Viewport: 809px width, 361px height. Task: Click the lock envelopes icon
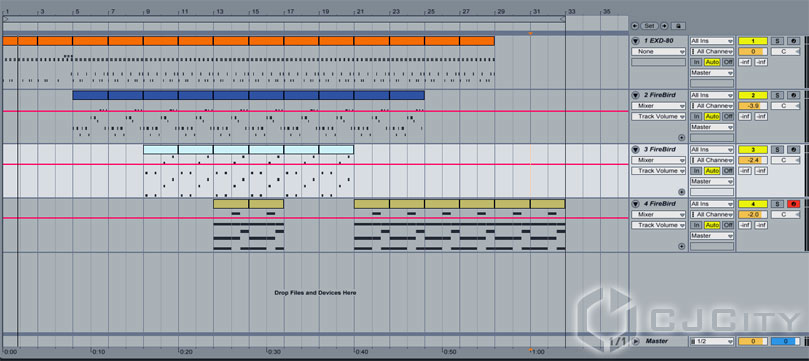click(x=678, y=26)
